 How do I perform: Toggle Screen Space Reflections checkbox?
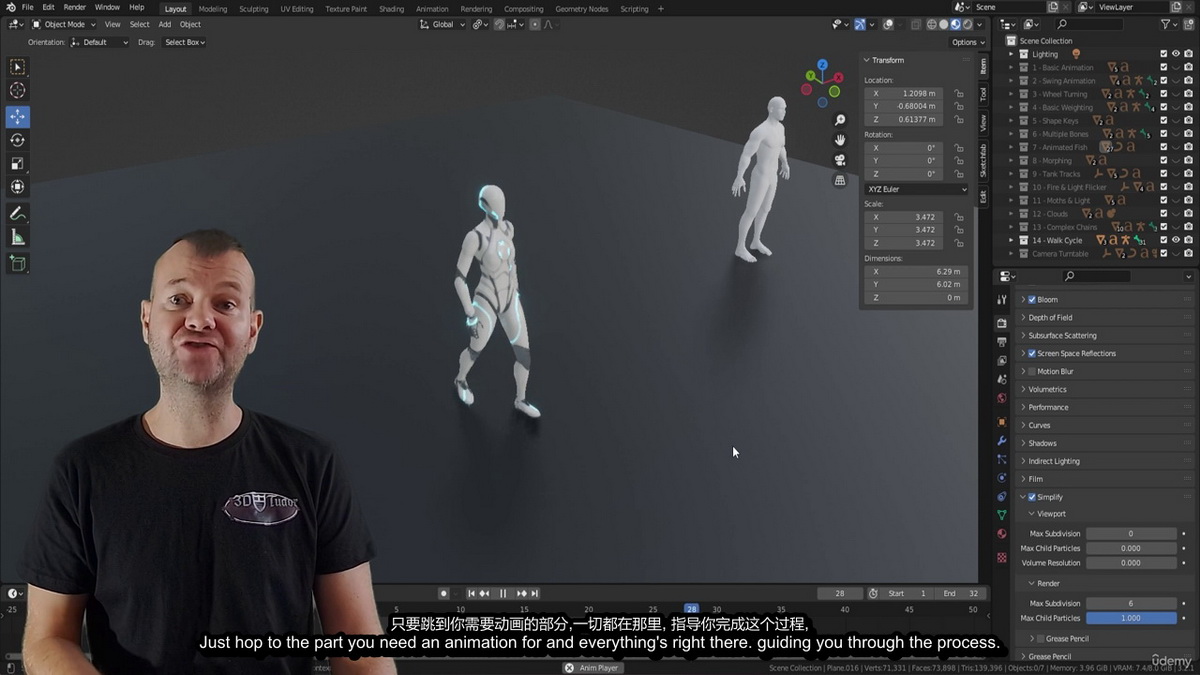click(1032, 354)
